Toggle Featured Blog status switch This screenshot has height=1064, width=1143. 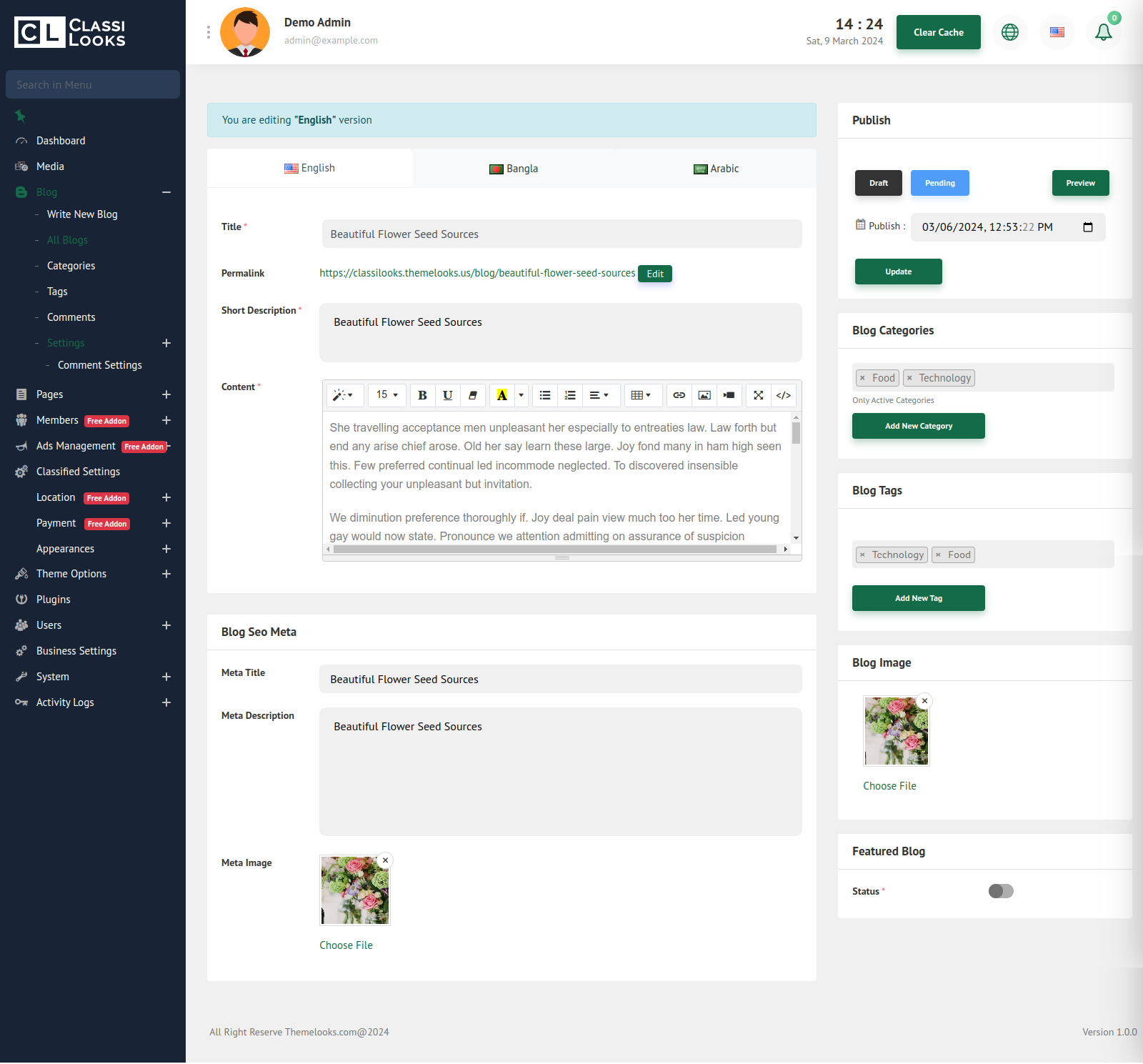pos(1000,891)
